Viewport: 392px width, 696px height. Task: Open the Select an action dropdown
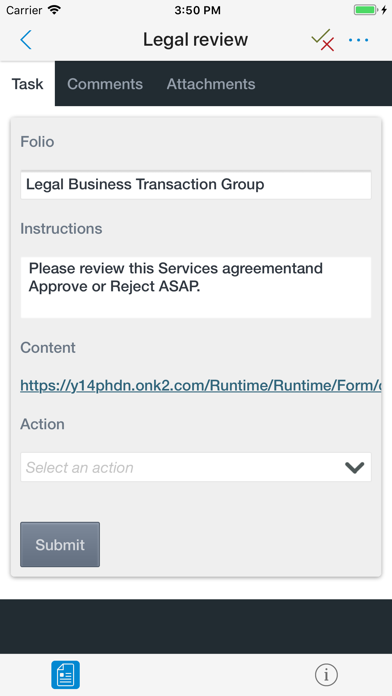coord(196,467)
